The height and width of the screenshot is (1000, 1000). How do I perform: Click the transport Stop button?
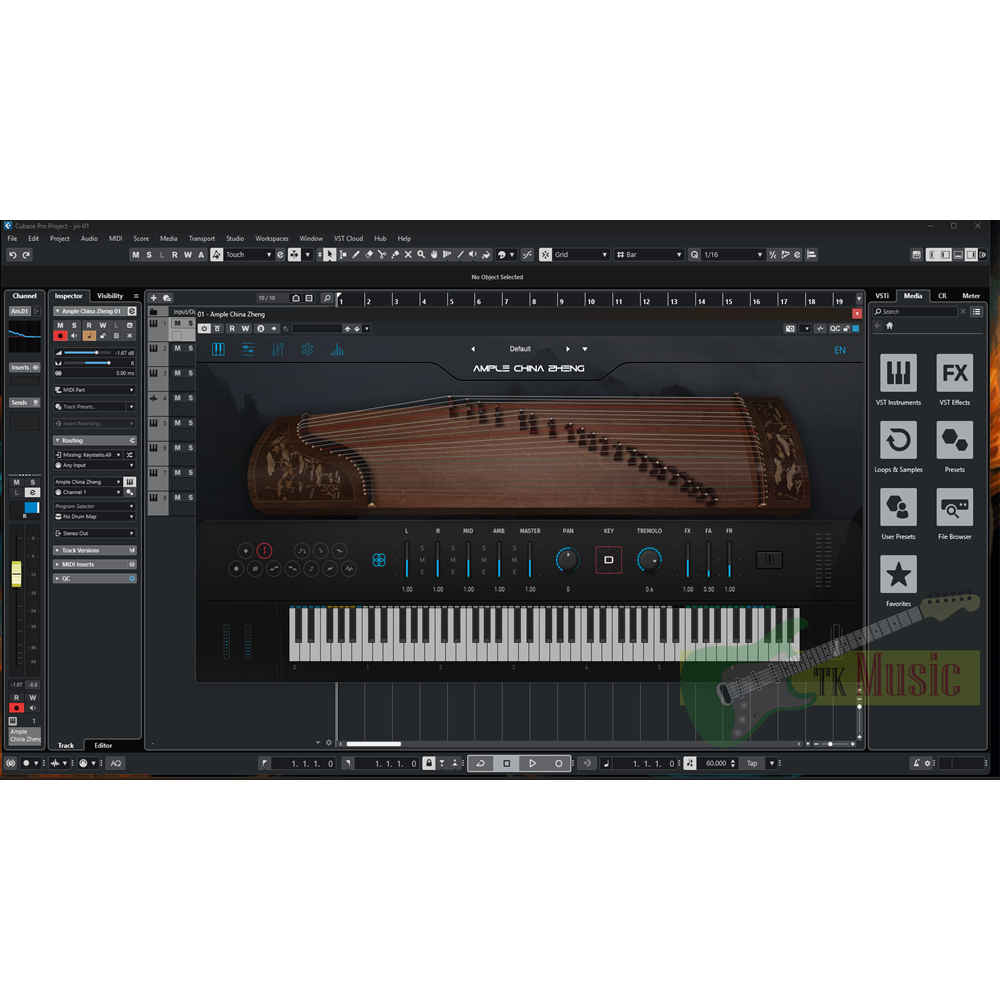[506, 763]
